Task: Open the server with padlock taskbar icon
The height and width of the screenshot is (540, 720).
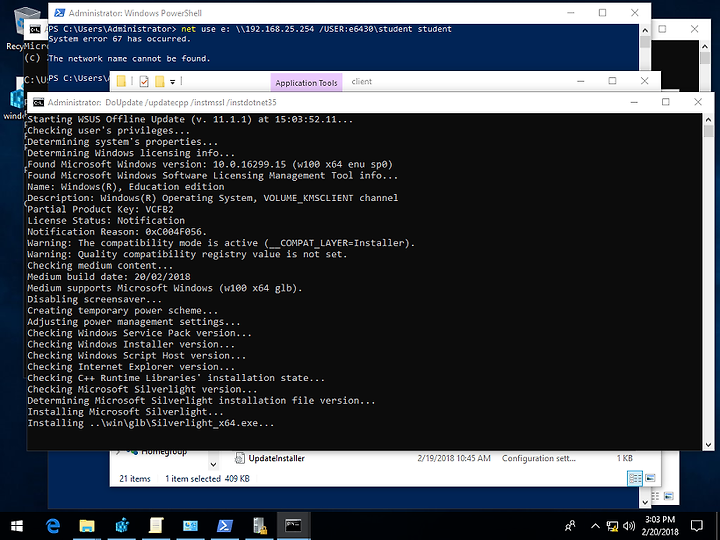Action: point(259,526)
